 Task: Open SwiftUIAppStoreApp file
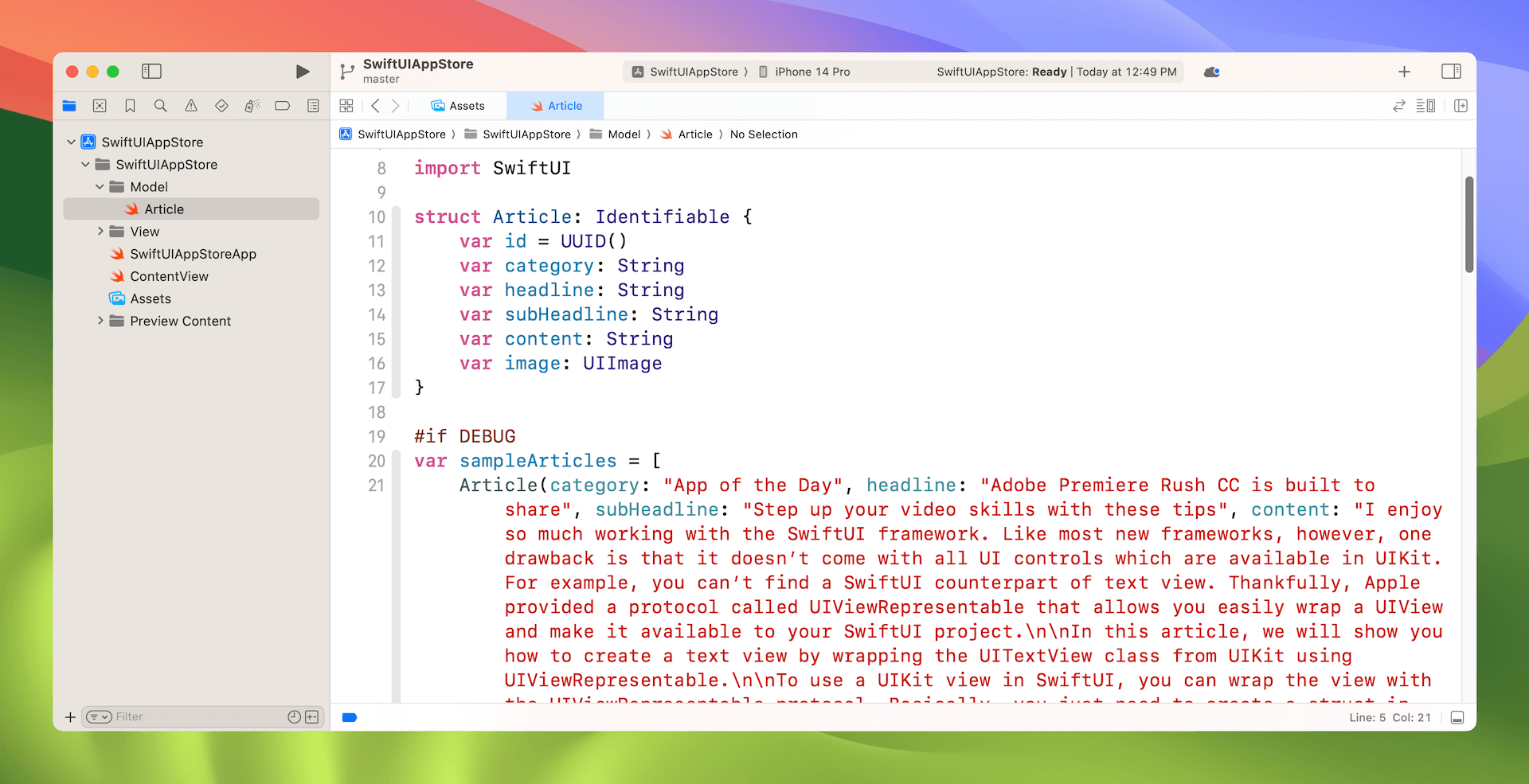coord(191,254)
